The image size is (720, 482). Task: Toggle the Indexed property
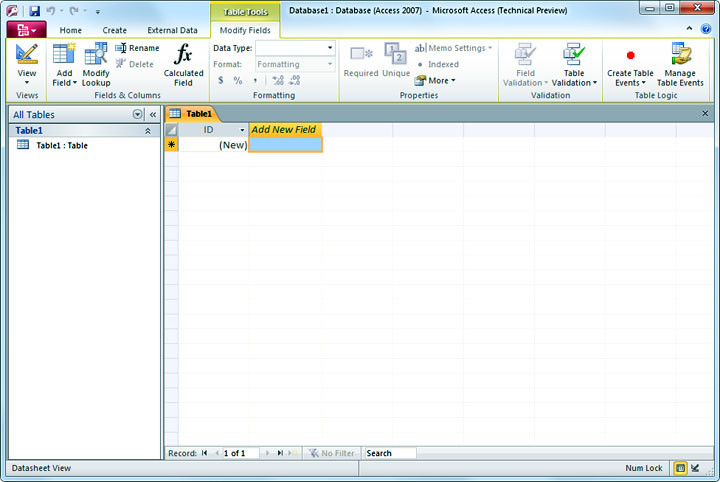(x=438, y=64)
